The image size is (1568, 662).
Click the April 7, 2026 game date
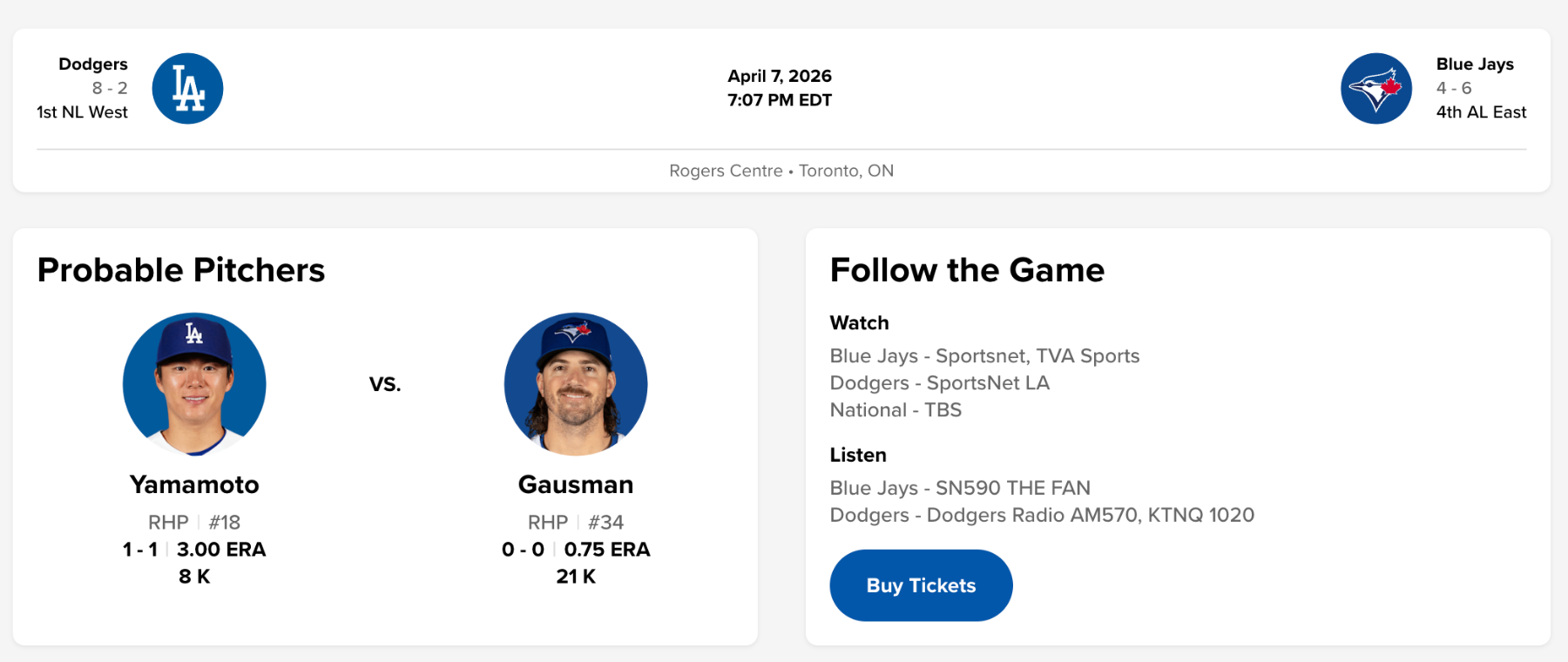click(780, 77)
